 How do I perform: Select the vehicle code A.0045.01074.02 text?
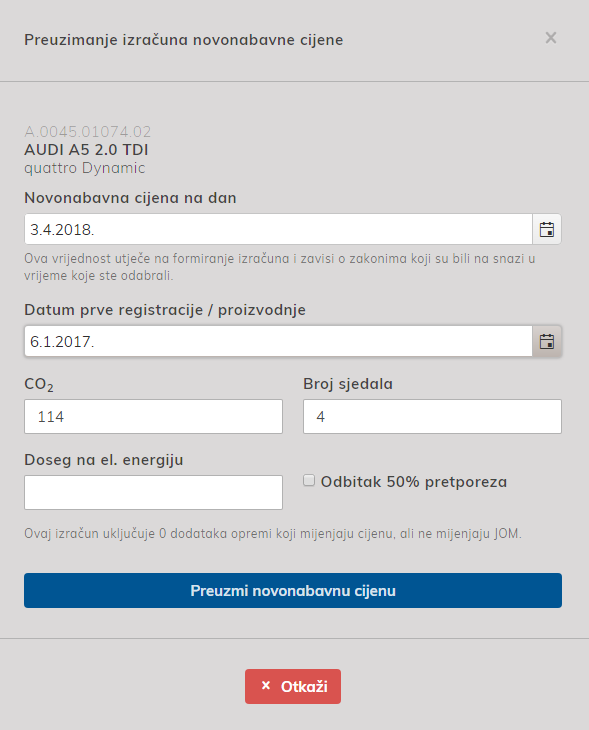[x=88, y=132]
